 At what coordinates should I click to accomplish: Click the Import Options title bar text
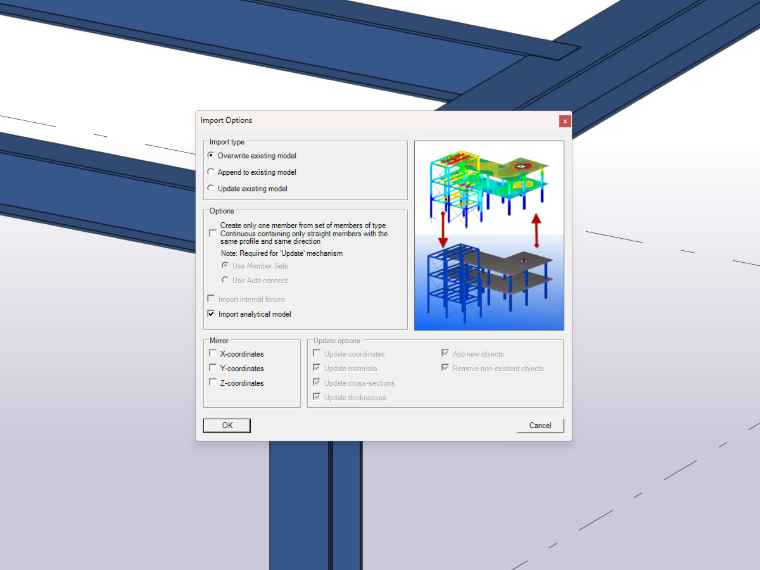[x=226, y=120]
